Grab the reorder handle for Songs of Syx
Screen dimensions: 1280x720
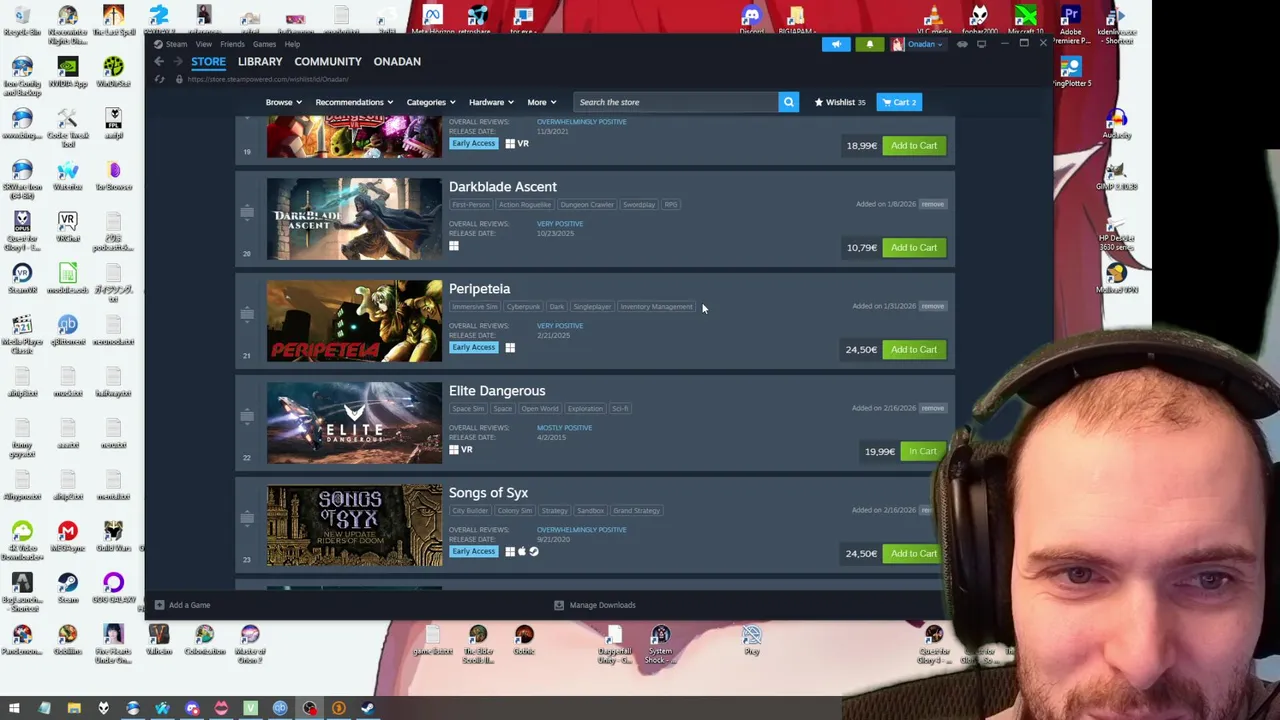(x=247, y=518)
